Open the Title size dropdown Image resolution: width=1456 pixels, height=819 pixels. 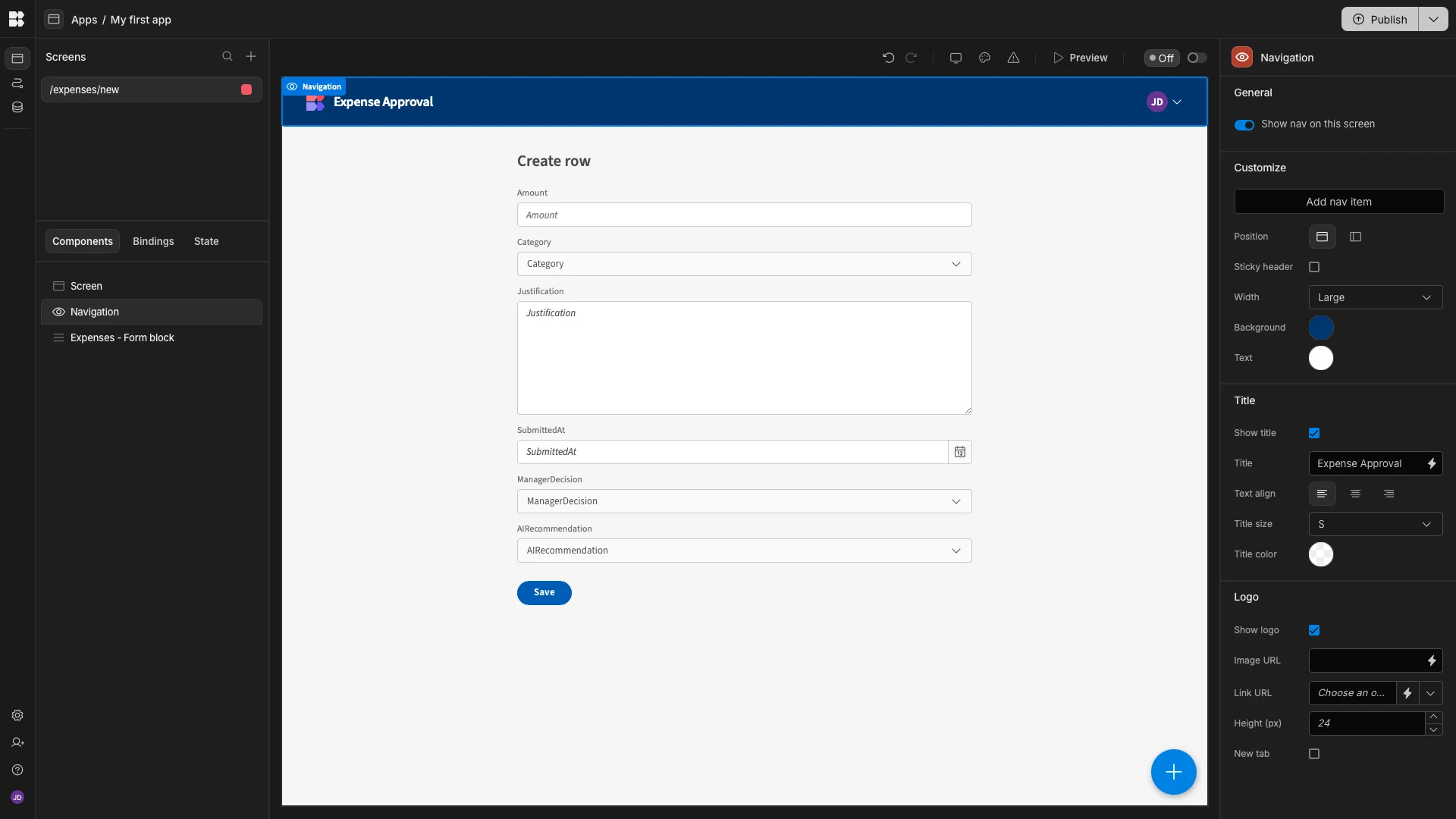[1375, 524]
